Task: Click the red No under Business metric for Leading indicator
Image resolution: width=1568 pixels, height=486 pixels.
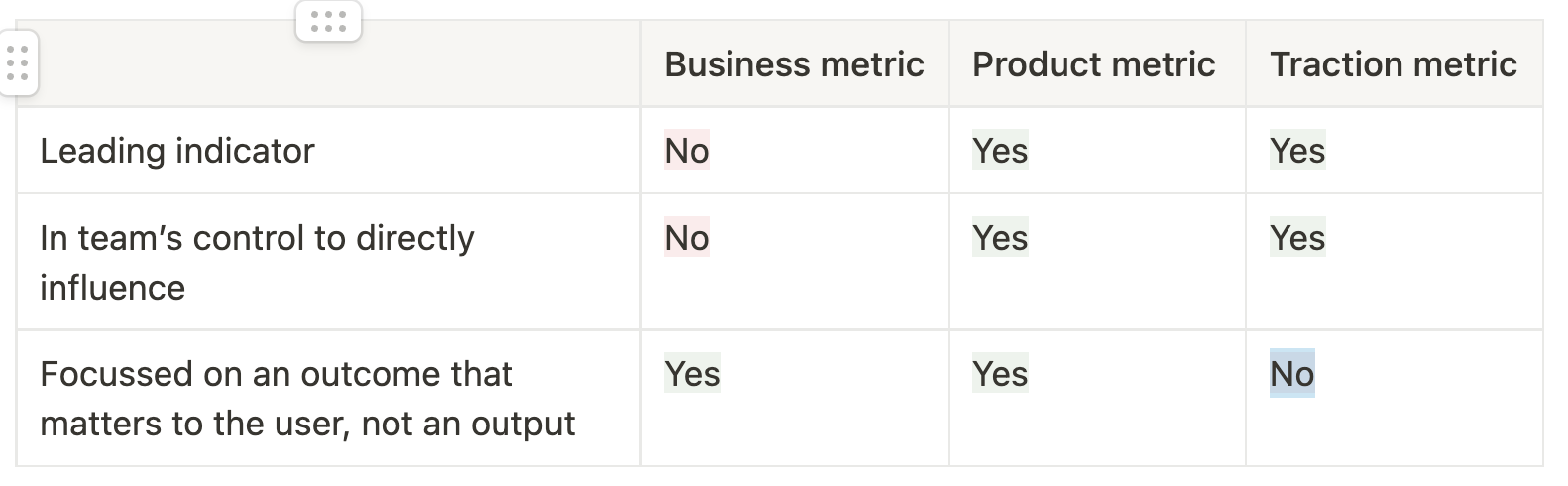Action: (x=687, y=151)
